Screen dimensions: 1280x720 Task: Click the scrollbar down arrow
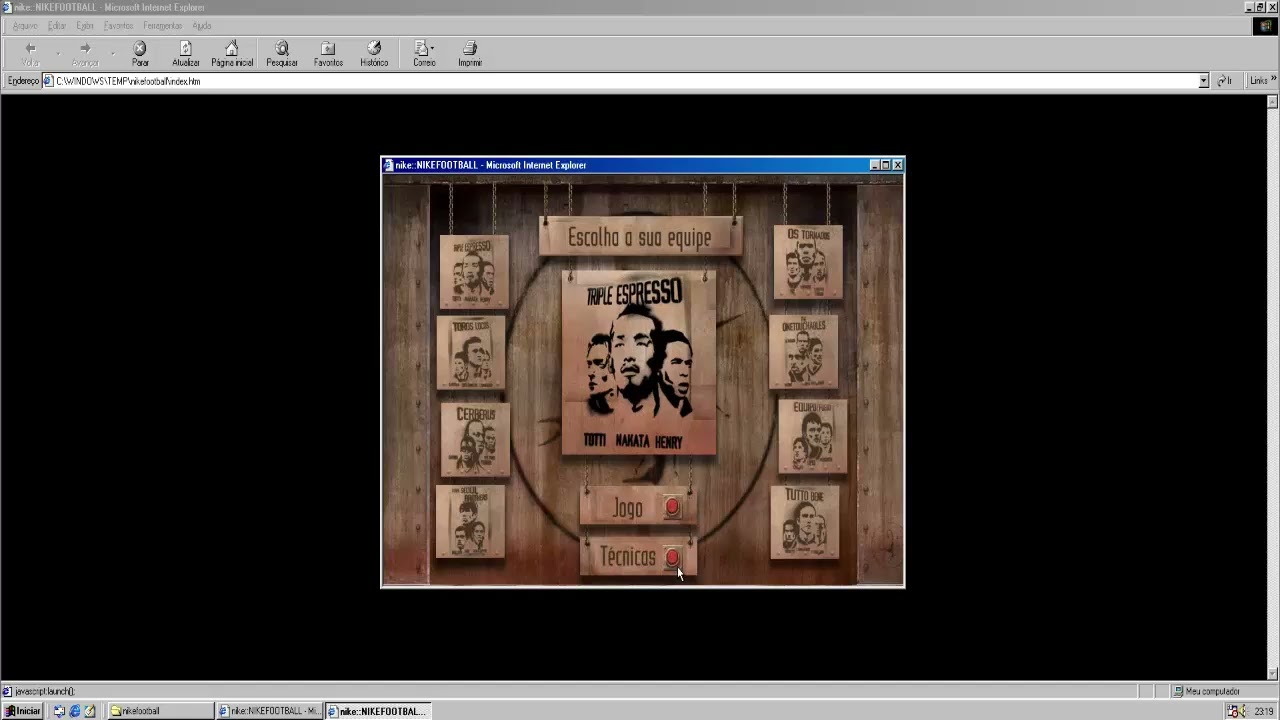[1272, 674]
